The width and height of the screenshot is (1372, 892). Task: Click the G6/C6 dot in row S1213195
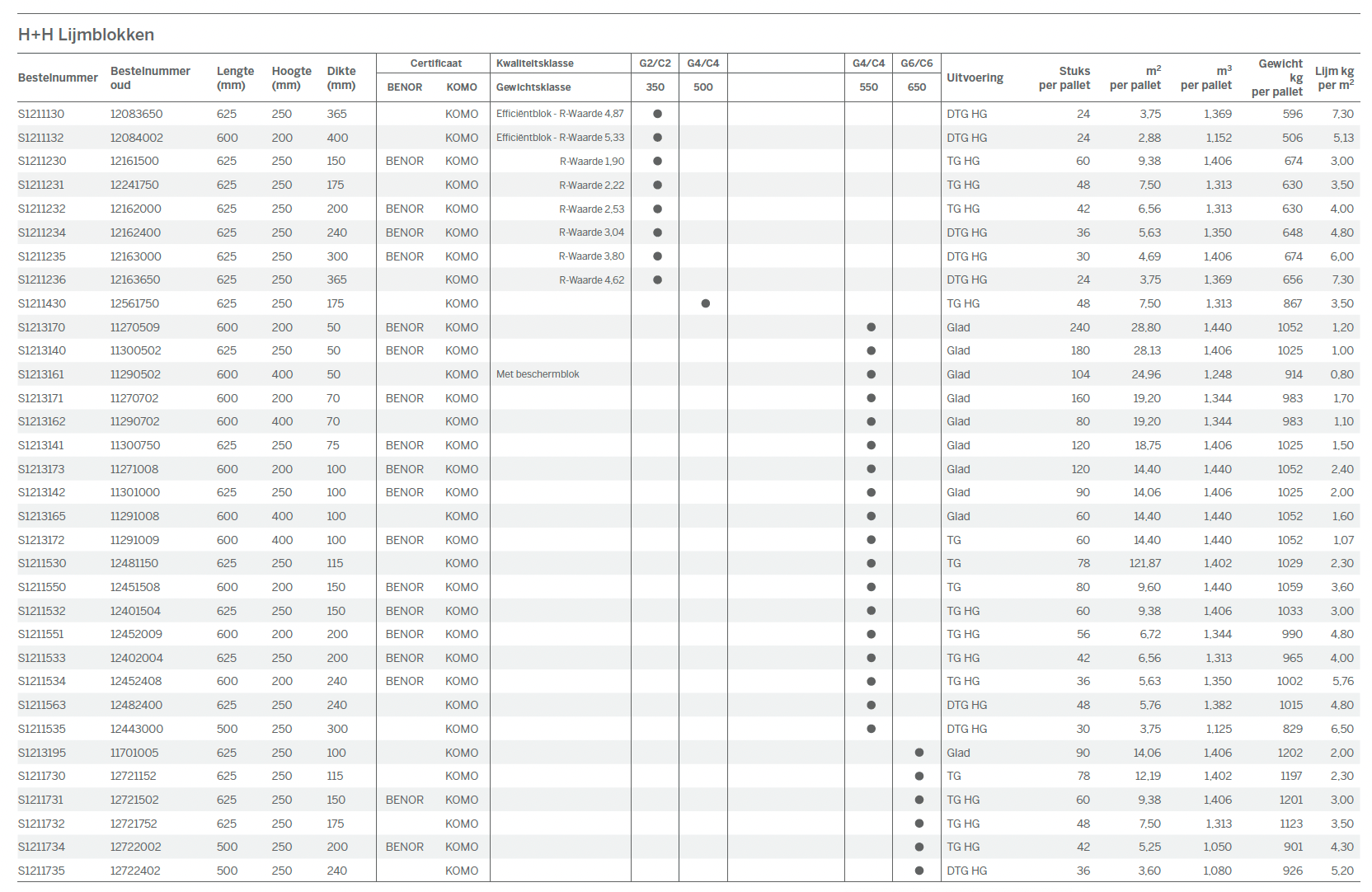click(x=919, y=753)
